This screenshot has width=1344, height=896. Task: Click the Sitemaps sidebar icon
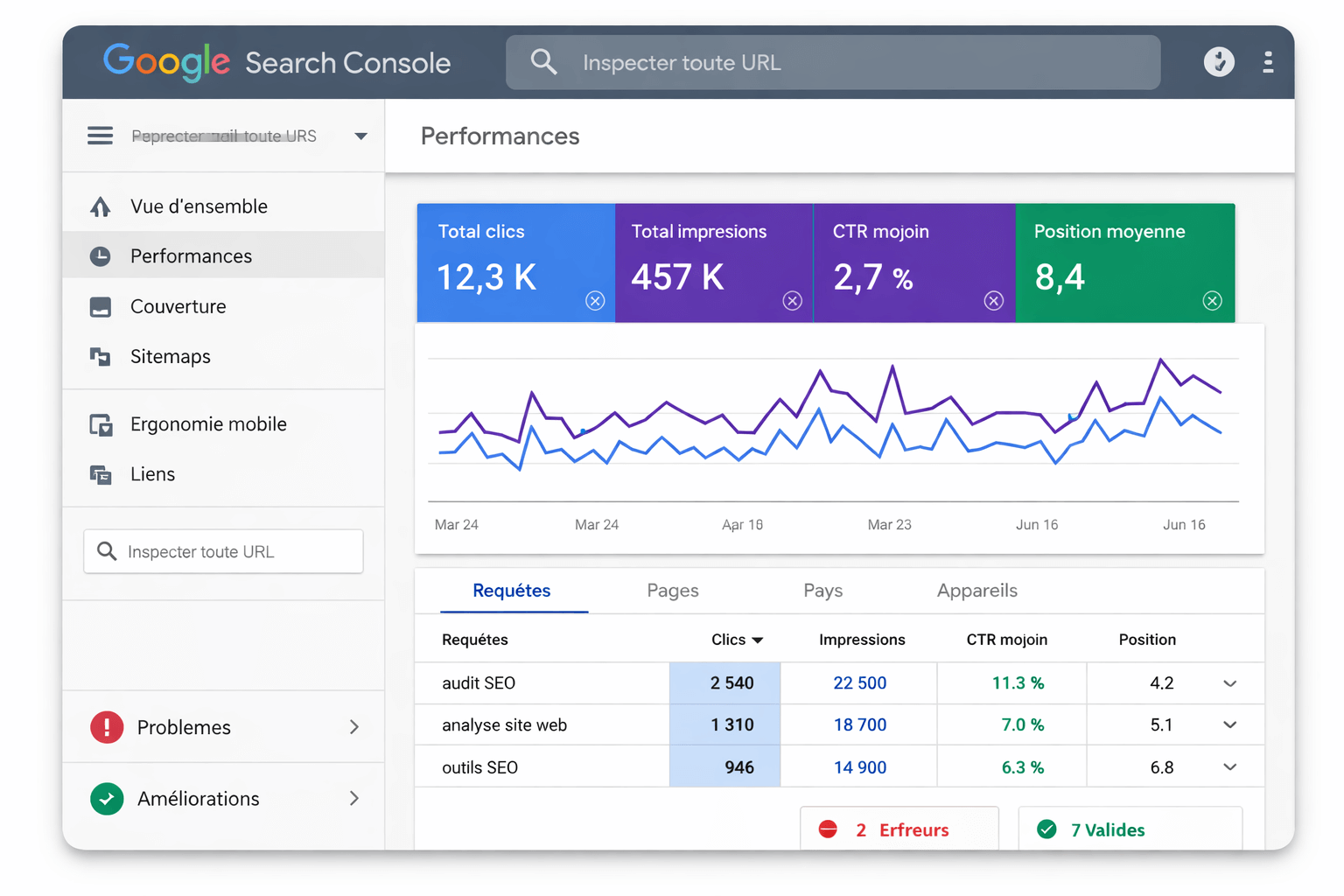tap(101, 357)
